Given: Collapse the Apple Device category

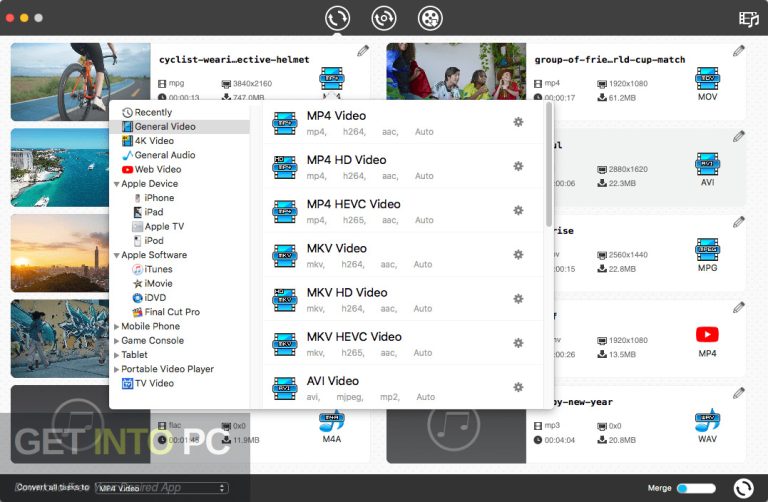Looking at the screenshot, I should pos(117,184).
